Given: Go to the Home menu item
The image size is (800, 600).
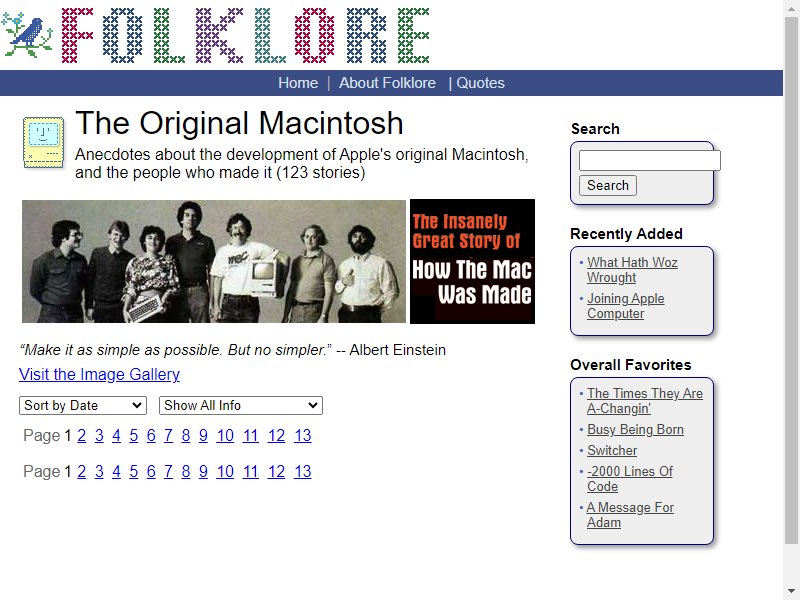Looking at the screenshot, I should 298,83.
